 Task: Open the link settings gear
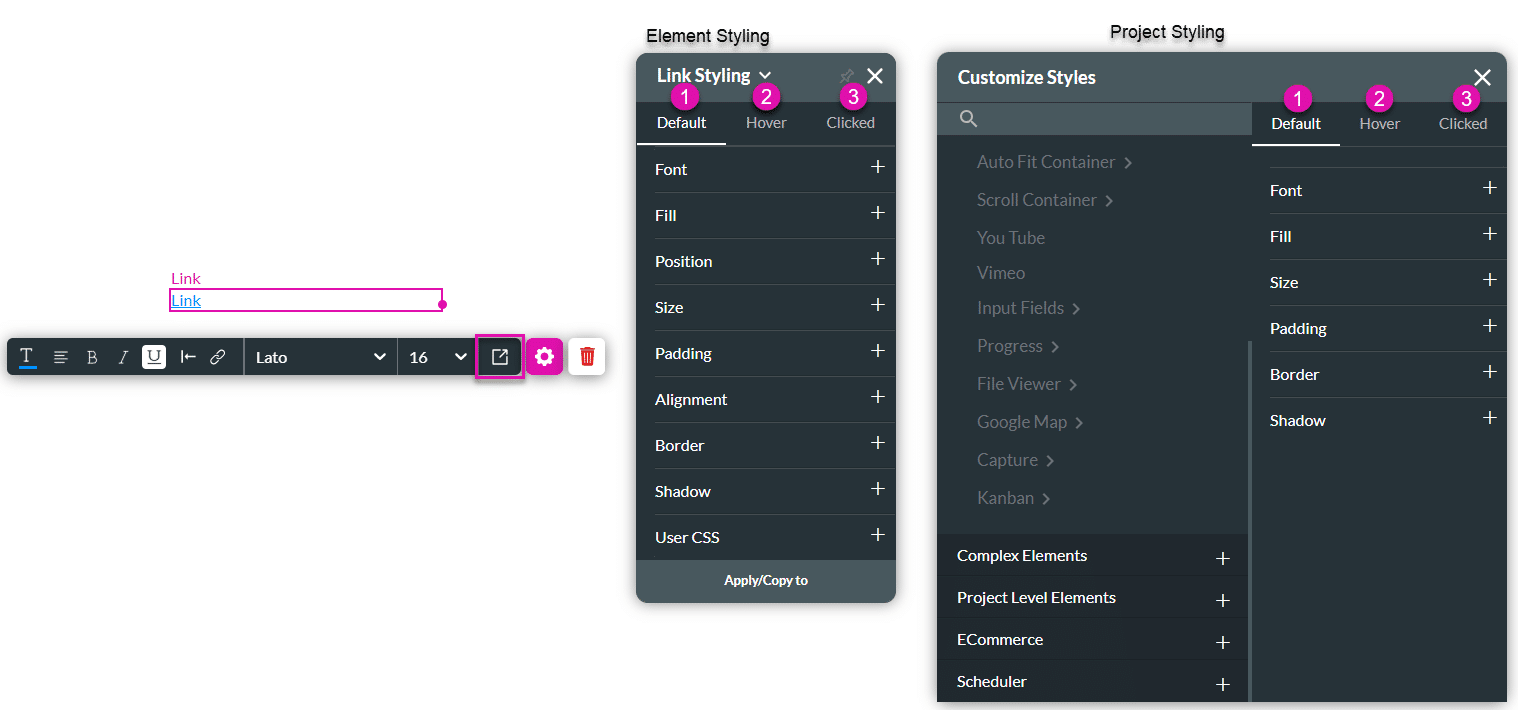pos(544,356)
